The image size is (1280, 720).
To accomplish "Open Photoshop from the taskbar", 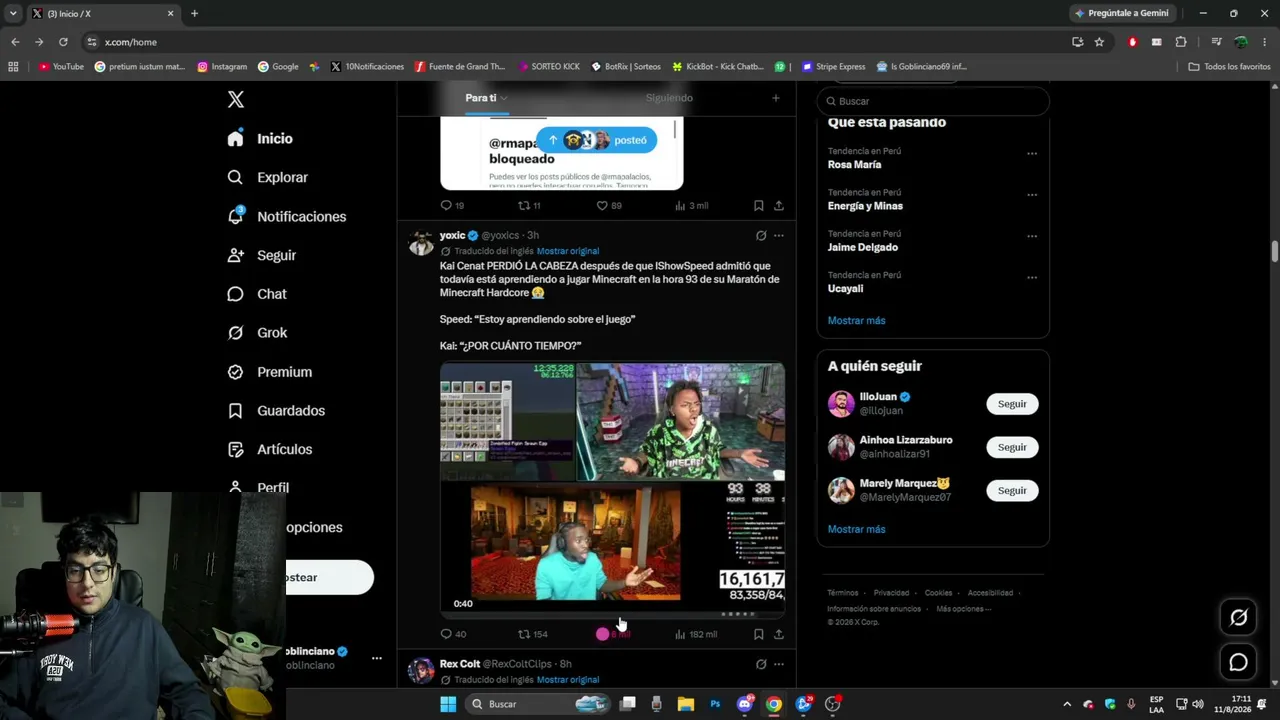I will 715,704.
